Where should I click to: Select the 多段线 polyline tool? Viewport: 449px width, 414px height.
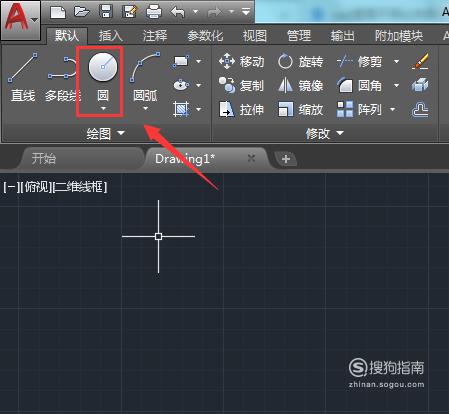[63, 79]
